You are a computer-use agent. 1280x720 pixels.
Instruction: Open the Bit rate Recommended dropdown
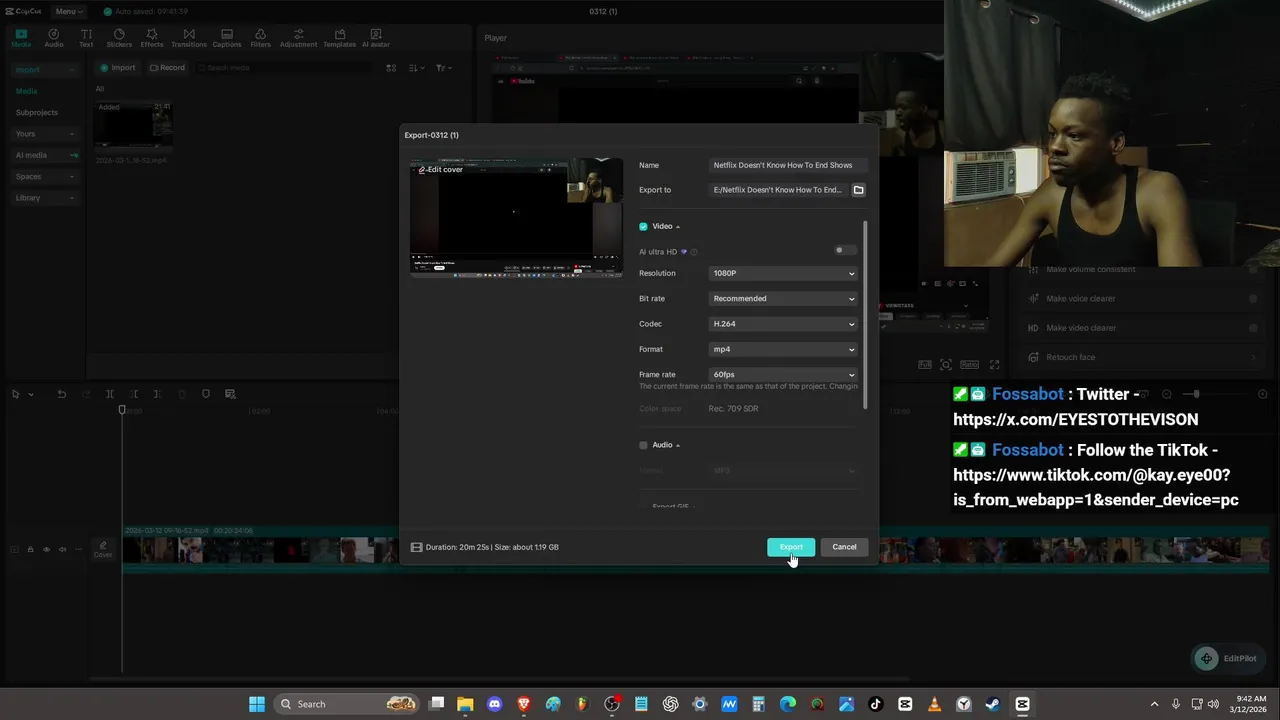click(784, 299)
